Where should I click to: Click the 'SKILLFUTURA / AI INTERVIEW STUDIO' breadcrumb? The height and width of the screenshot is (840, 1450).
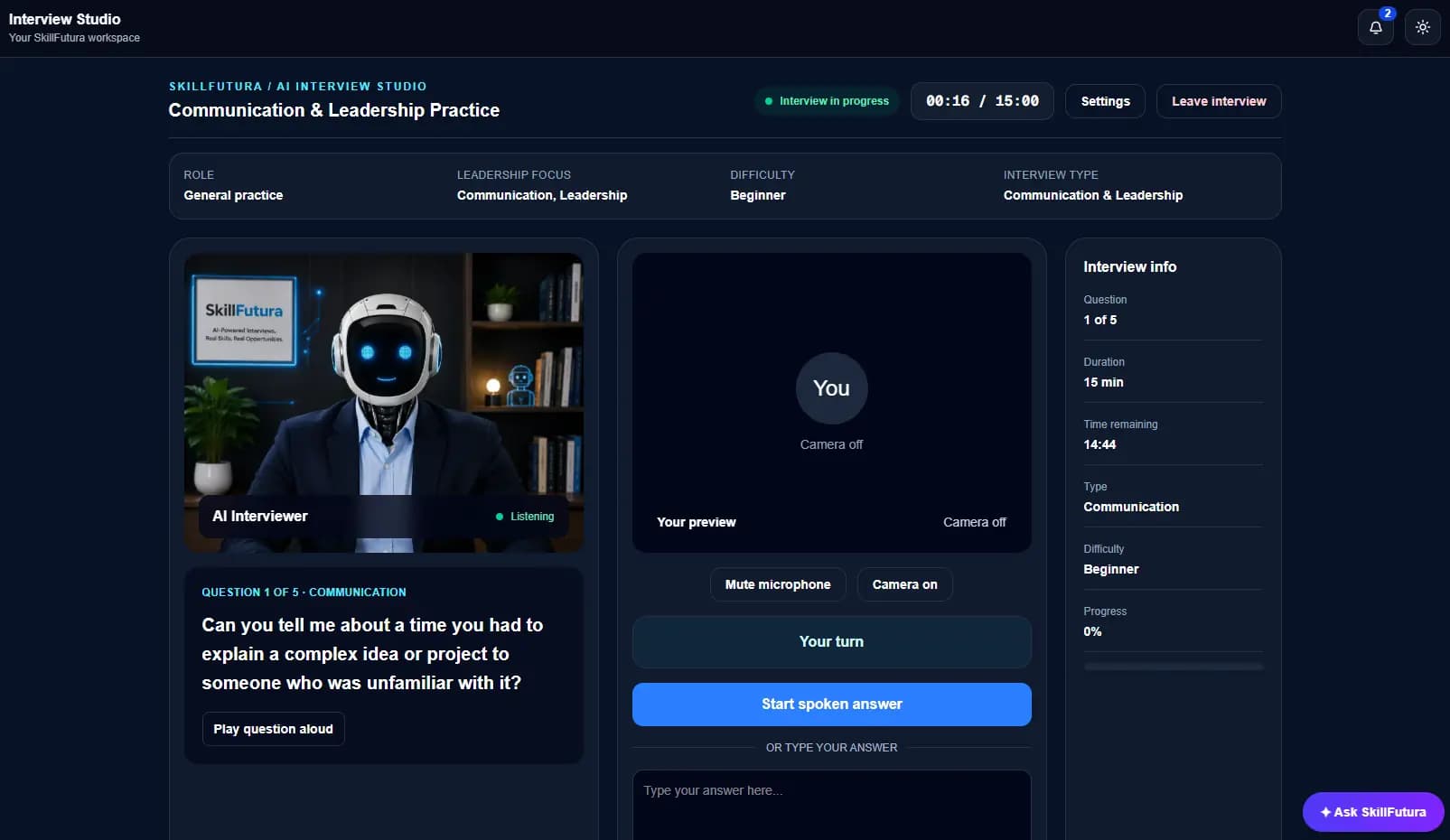tap(297, 87)
